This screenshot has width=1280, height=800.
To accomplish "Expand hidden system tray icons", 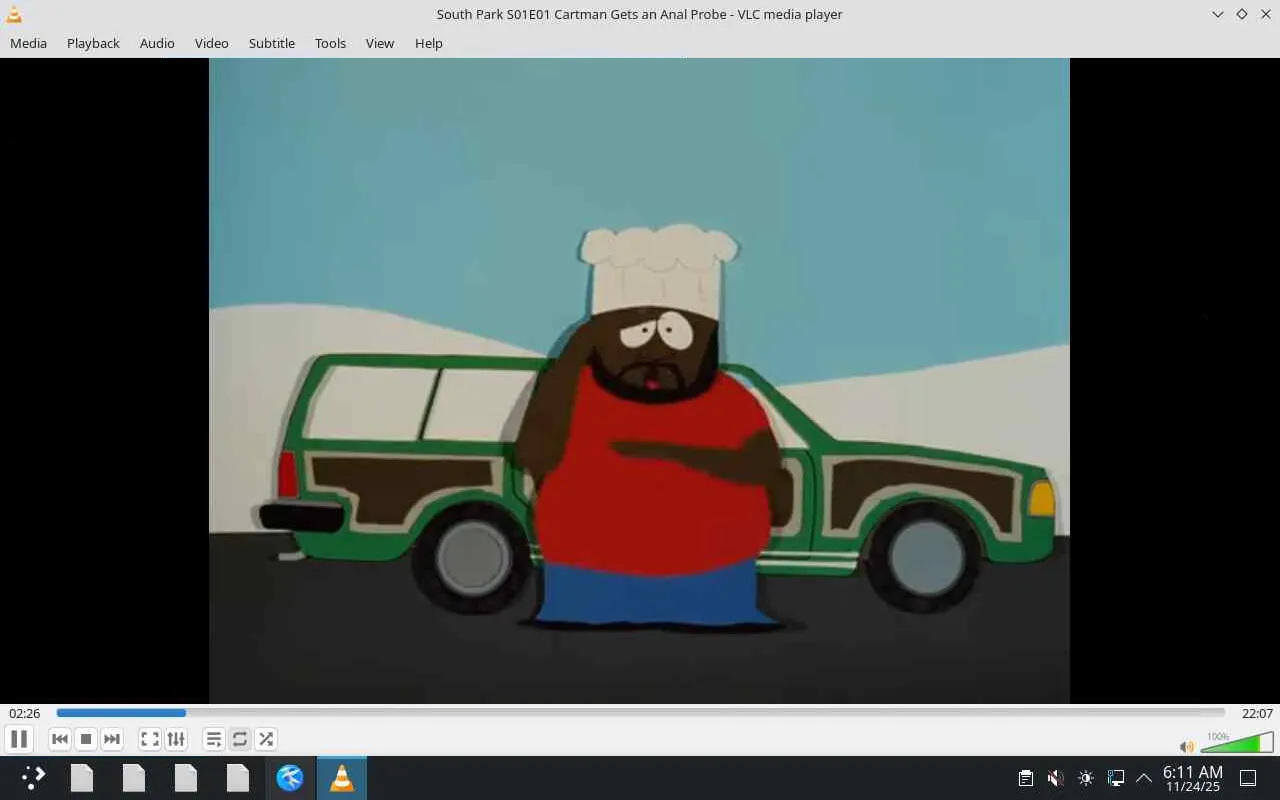I will tap(1144, 778).
